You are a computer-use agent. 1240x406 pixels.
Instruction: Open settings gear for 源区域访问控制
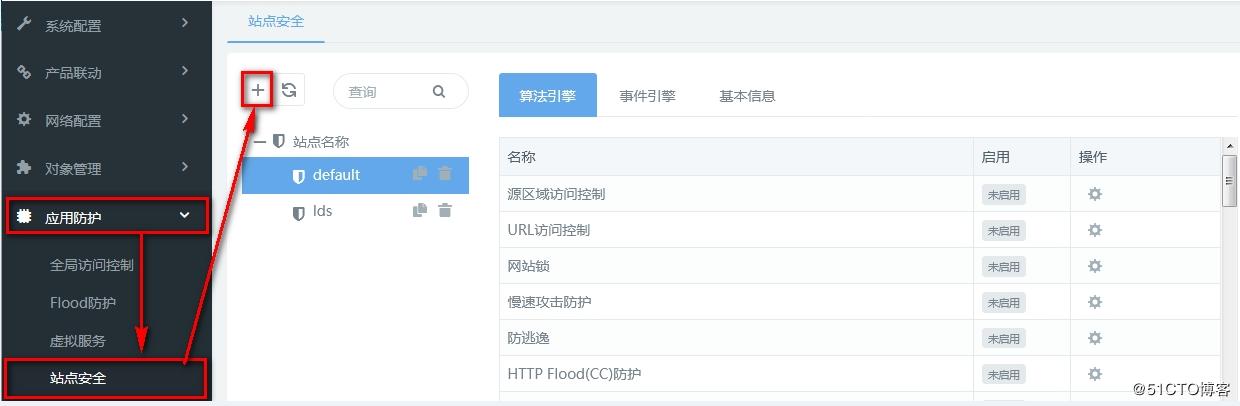[x=1095, y=194]
